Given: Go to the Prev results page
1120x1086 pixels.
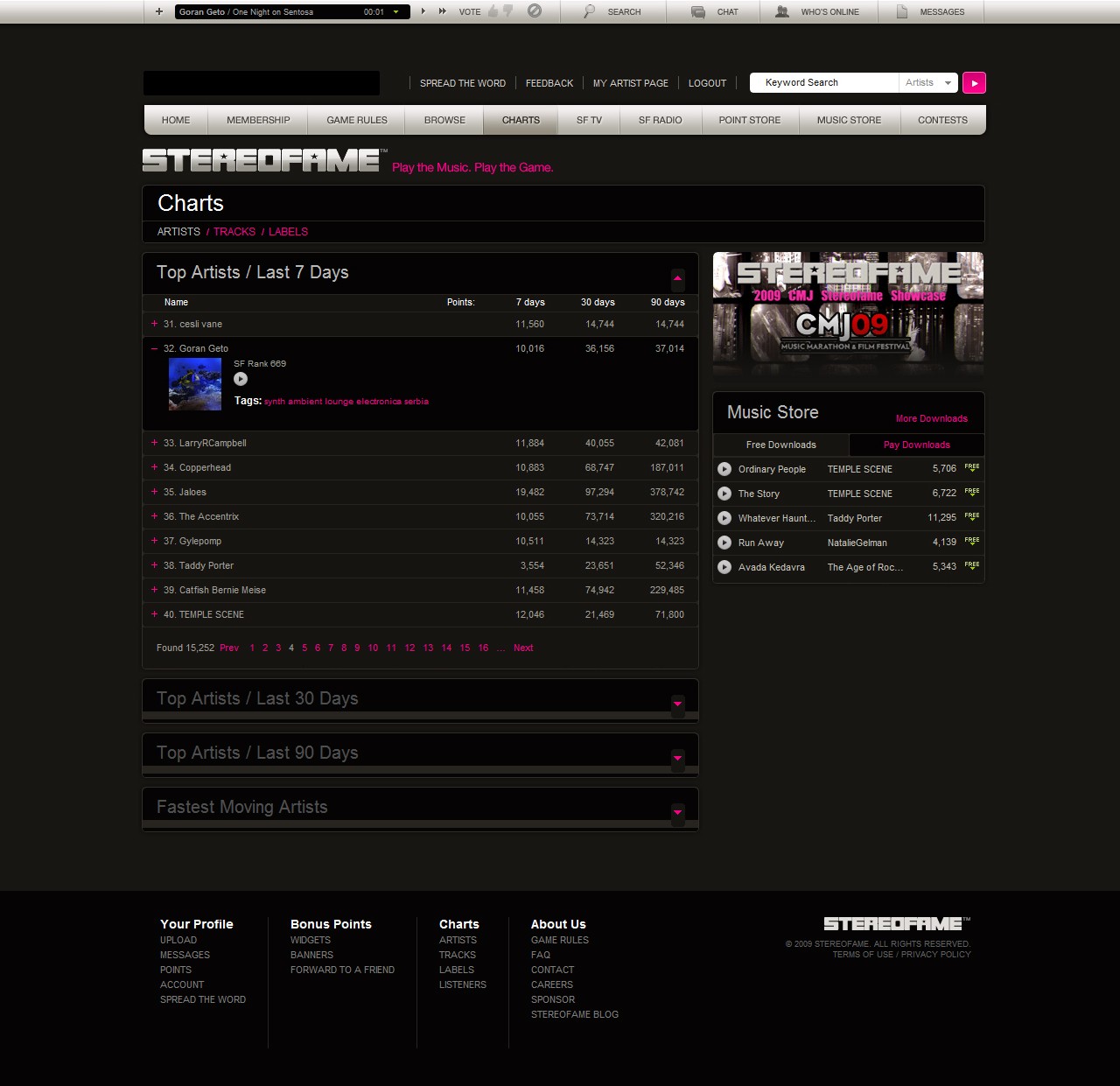Looking at the screenshot, I should (x=229, y=648).
